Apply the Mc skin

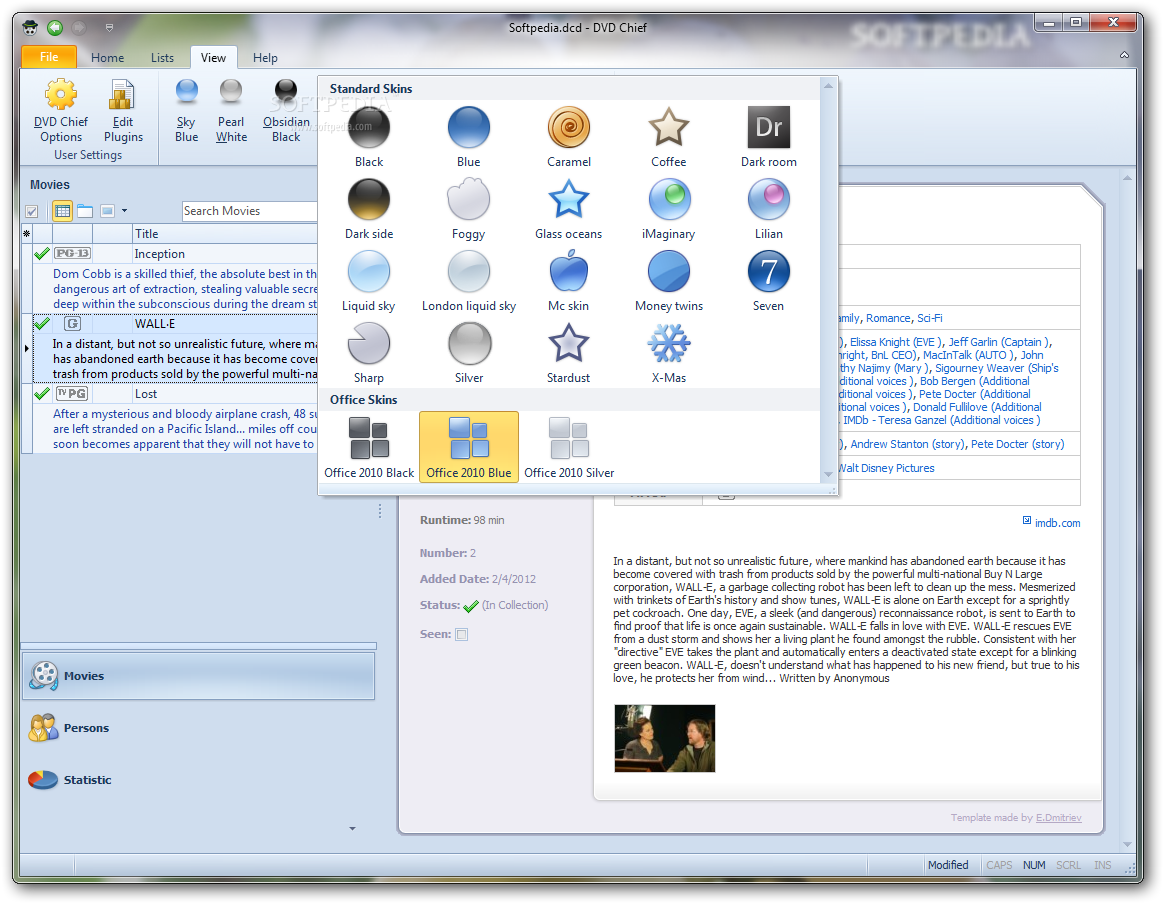pyautogui.click(x=569, y=282)
